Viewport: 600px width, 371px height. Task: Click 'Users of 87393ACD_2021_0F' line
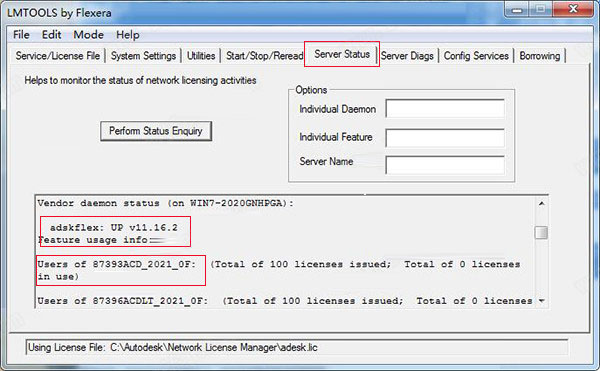coord(117,264)
